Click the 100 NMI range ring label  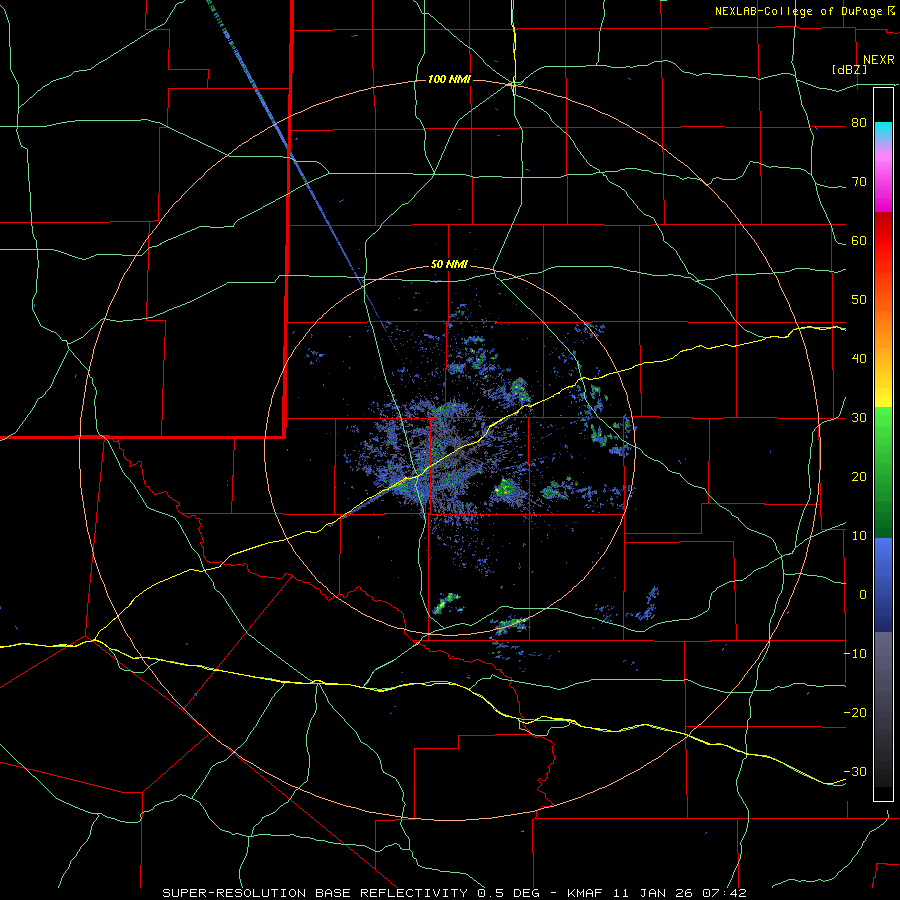449,79
